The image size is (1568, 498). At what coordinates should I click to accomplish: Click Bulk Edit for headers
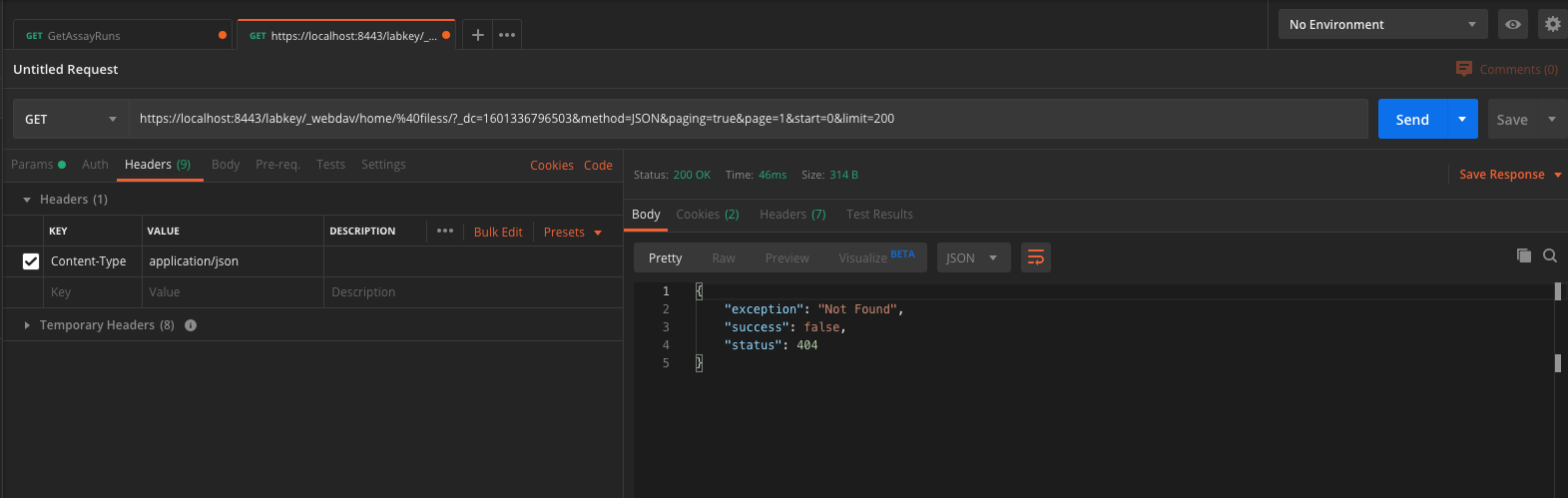(x=498, y=232)
